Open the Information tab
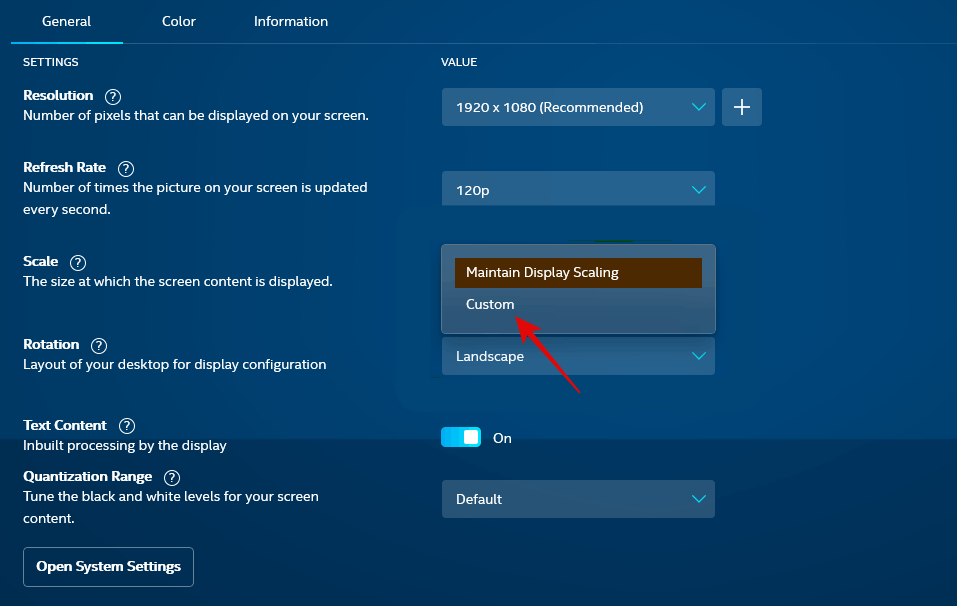Screen dimensions: 957x606 pyautogui.click(x=290, y=21)
